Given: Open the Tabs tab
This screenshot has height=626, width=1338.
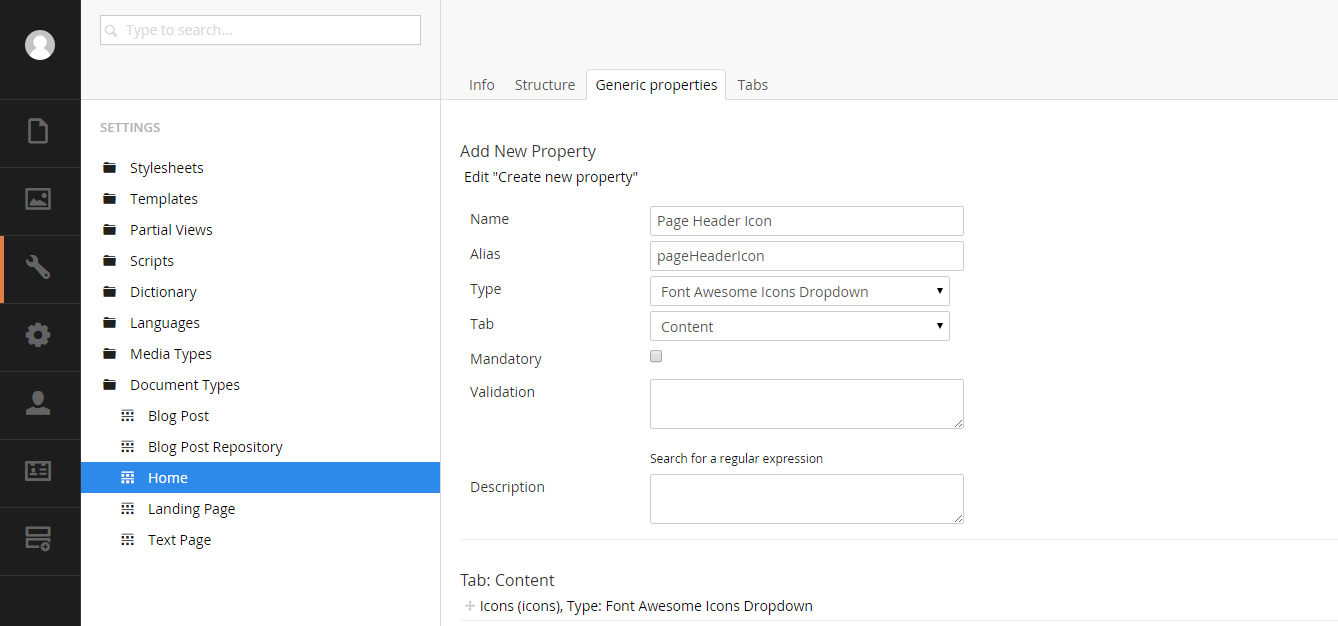Looking at the screenshot, I should point(752,85).
